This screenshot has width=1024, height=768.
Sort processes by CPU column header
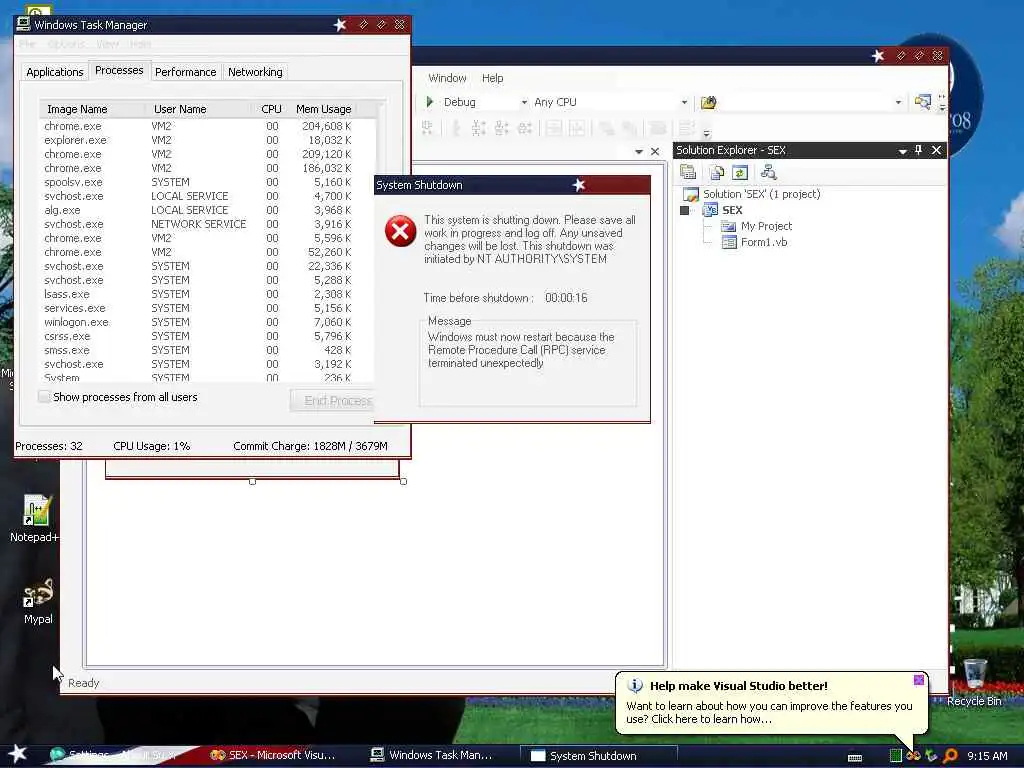[x=271, y=109]
